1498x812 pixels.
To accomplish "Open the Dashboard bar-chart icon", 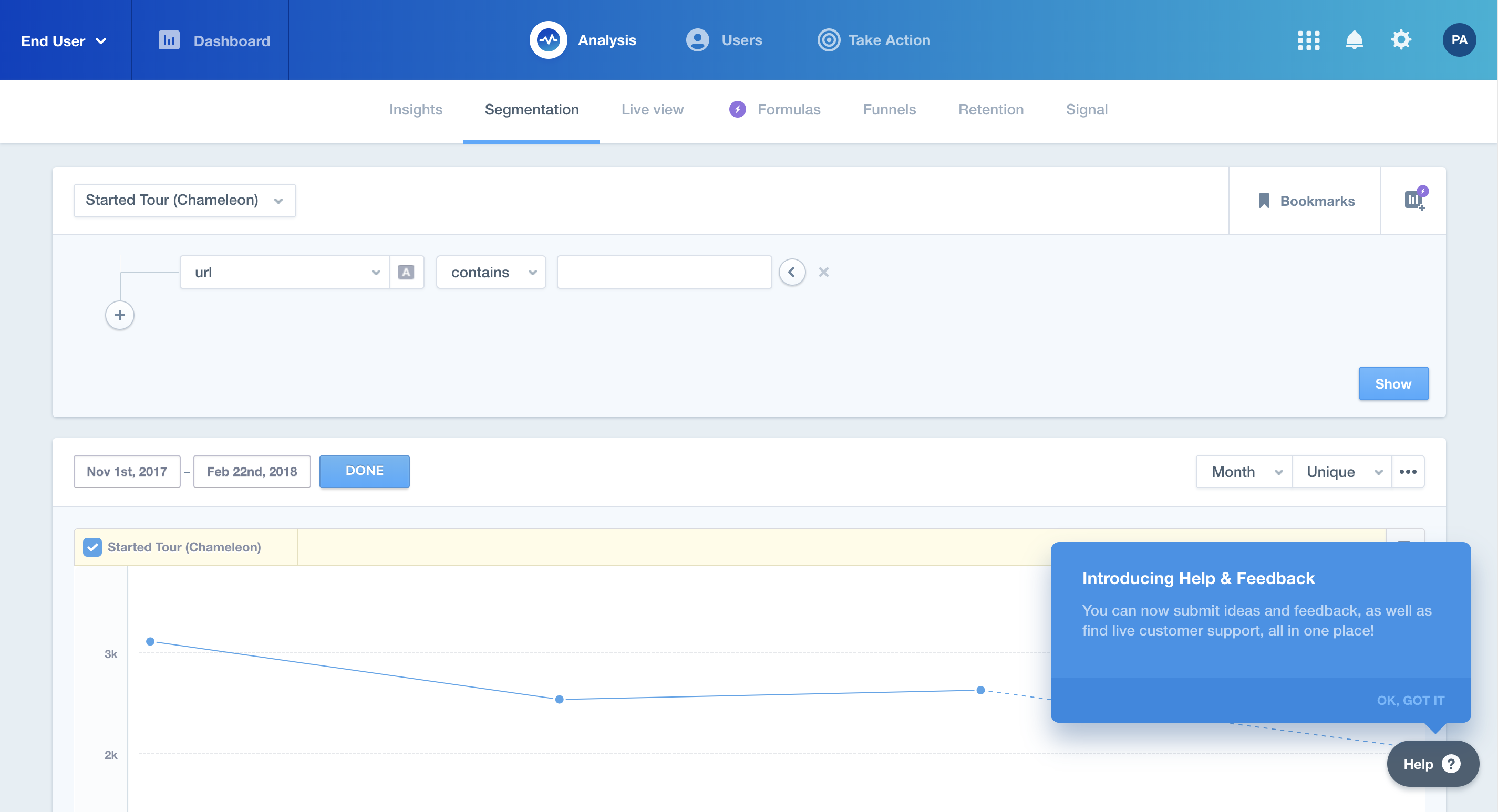I will [169, 40].
